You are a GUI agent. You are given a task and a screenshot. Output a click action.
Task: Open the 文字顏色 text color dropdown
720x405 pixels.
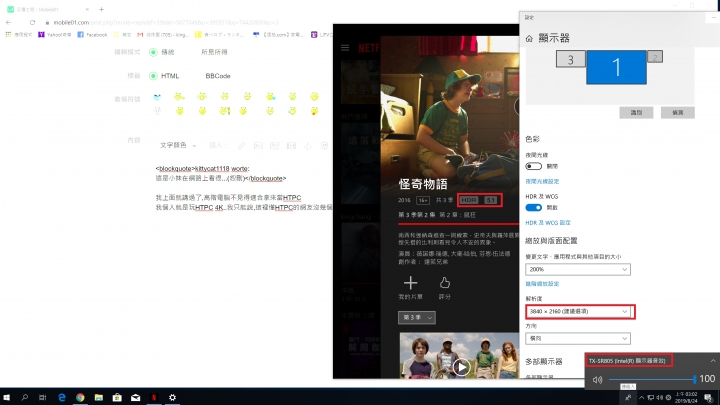tap(178, 145)
